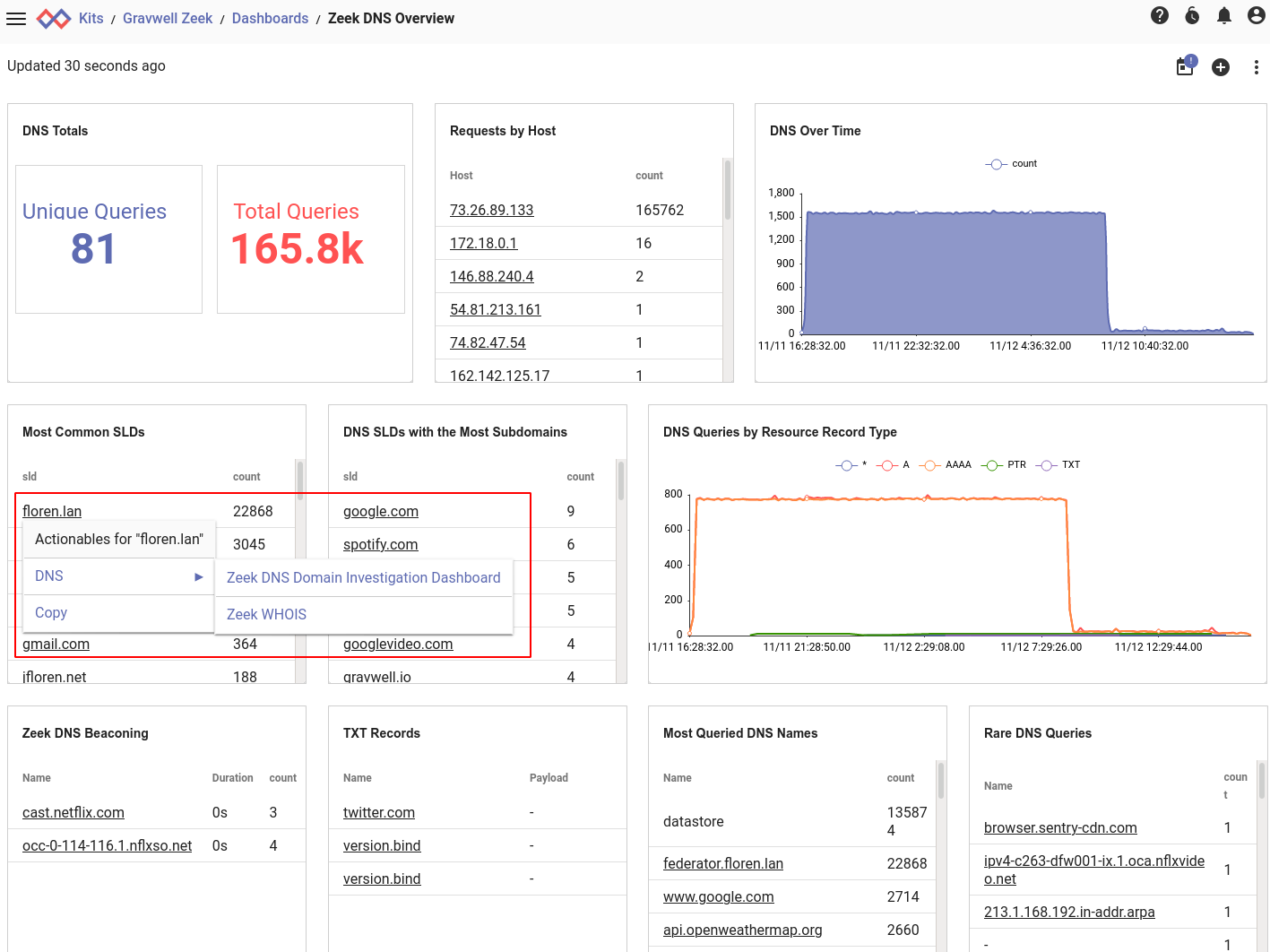Open the dashboard timeframe calendar icon
1270x952 pixels.
(1186, 66)
